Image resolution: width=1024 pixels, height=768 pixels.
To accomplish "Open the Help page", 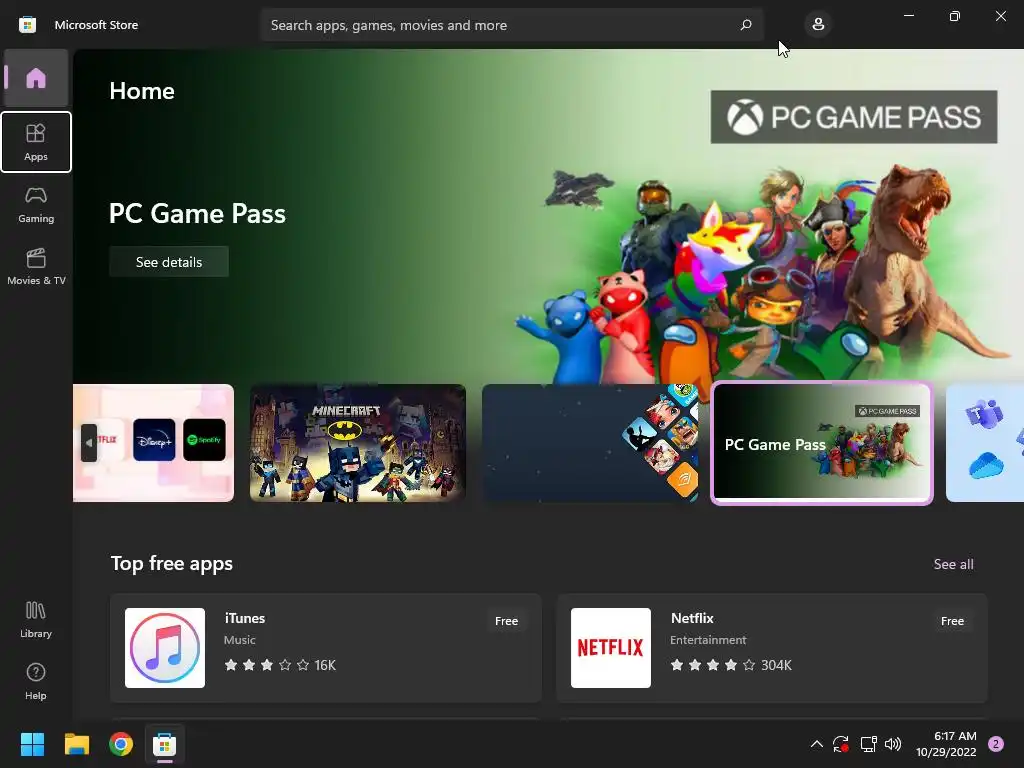I will [x=36, y=682].
